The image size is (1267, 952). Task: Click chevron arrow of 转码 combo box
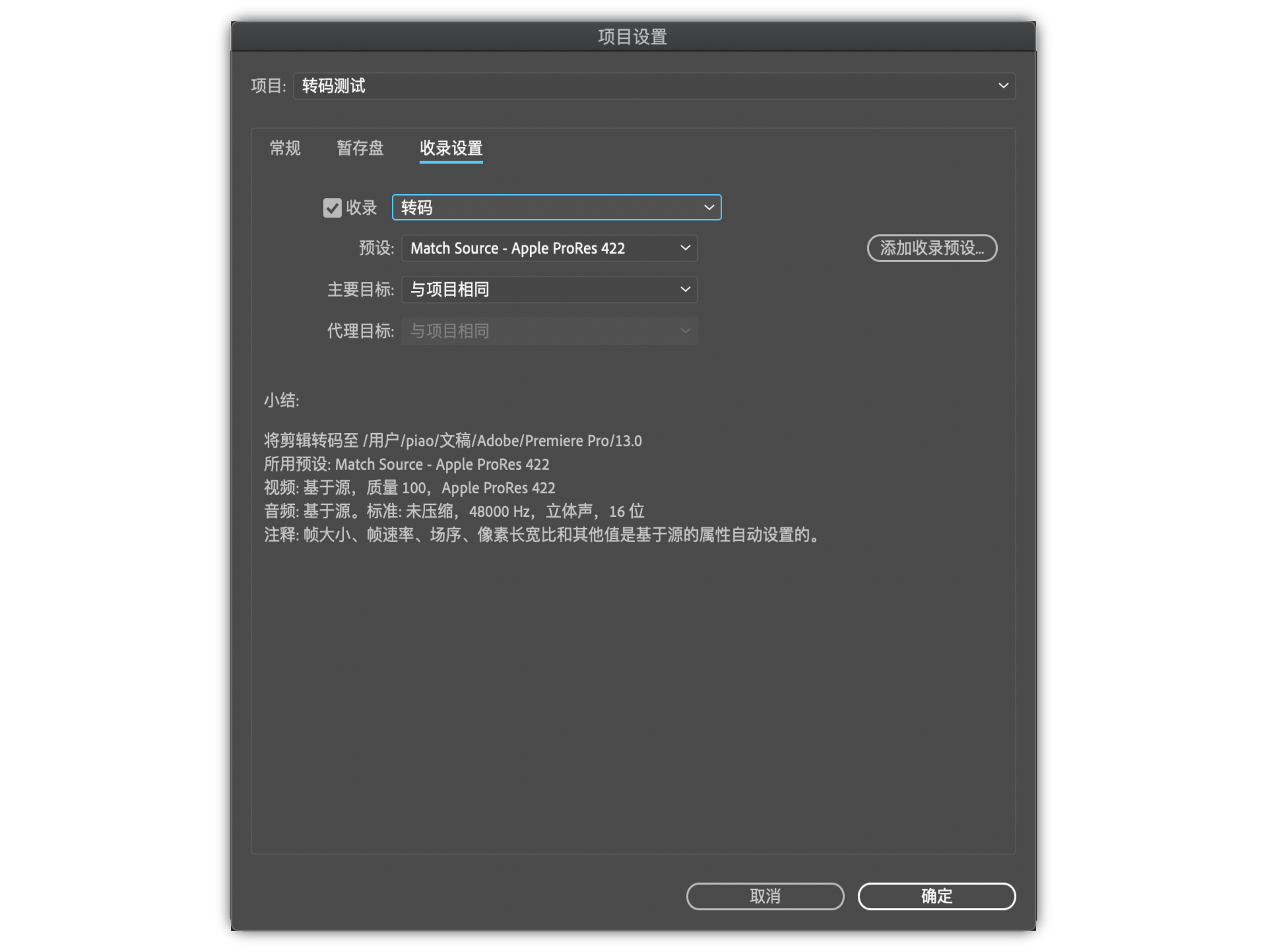coord(709,208)
